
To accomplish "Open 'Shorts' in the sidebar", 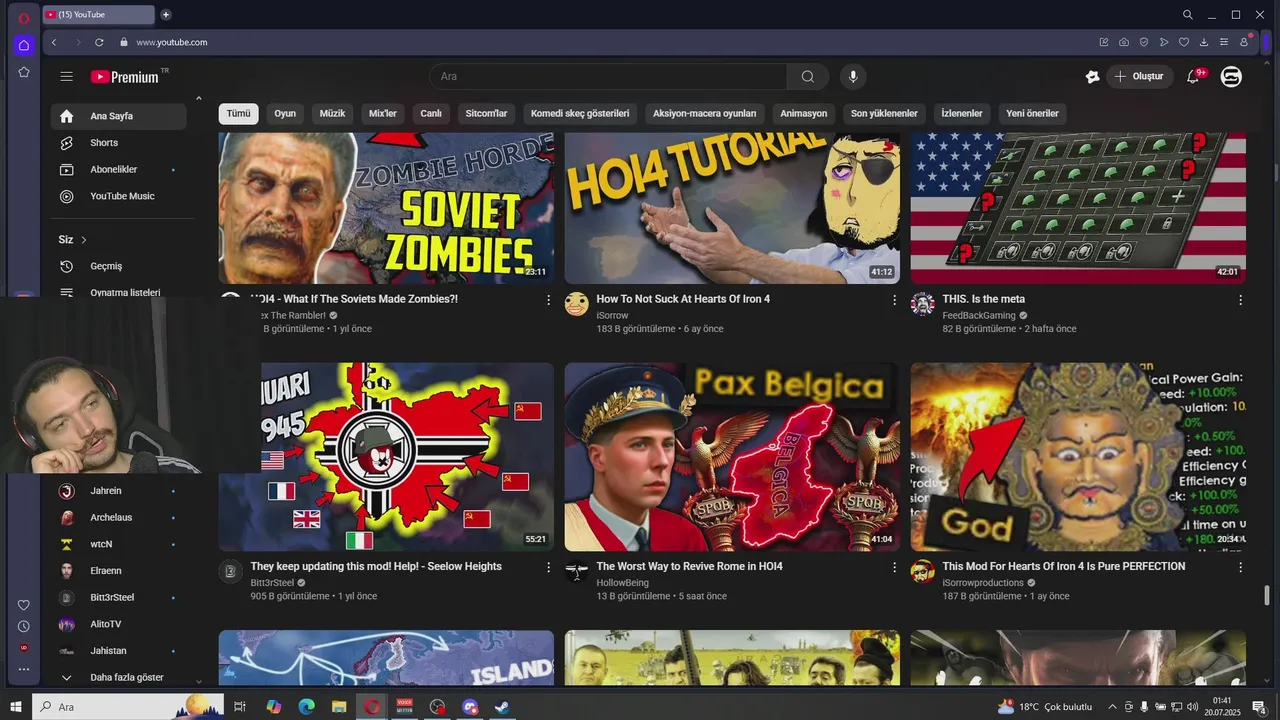I will click(x=119, y=143).
